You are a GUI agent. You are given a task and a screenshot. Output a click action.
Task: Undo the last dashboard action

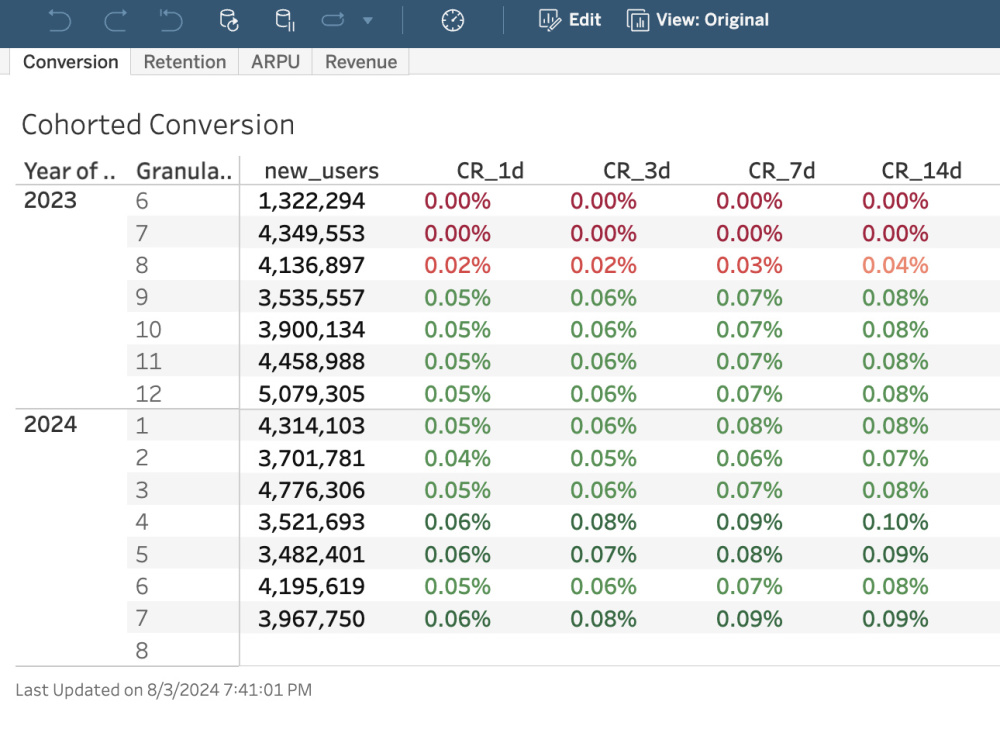click(58, 19)
